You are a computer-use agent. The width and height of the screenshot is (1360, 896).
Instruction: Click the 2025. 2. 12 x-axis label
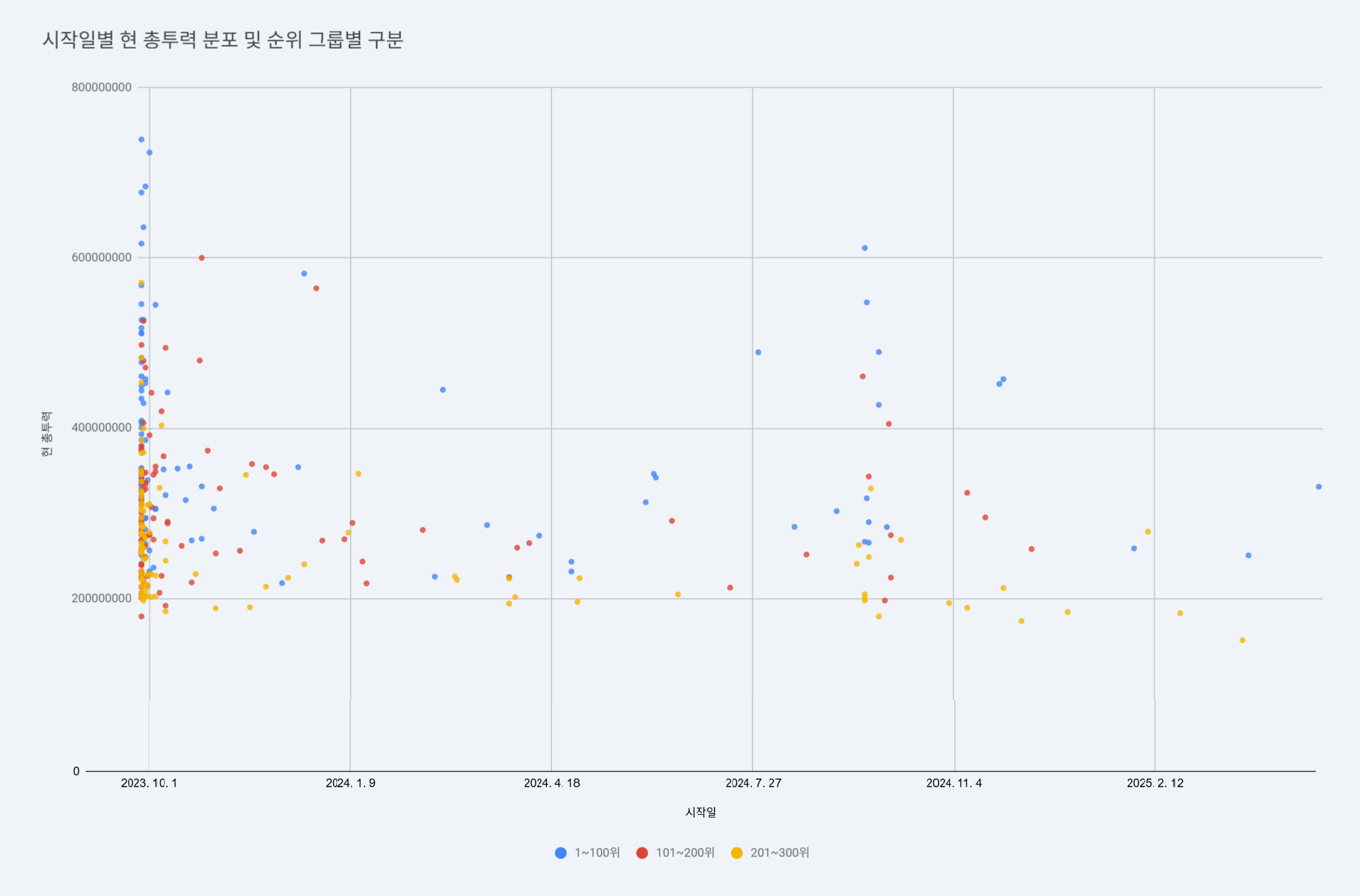coord(1155,783)
